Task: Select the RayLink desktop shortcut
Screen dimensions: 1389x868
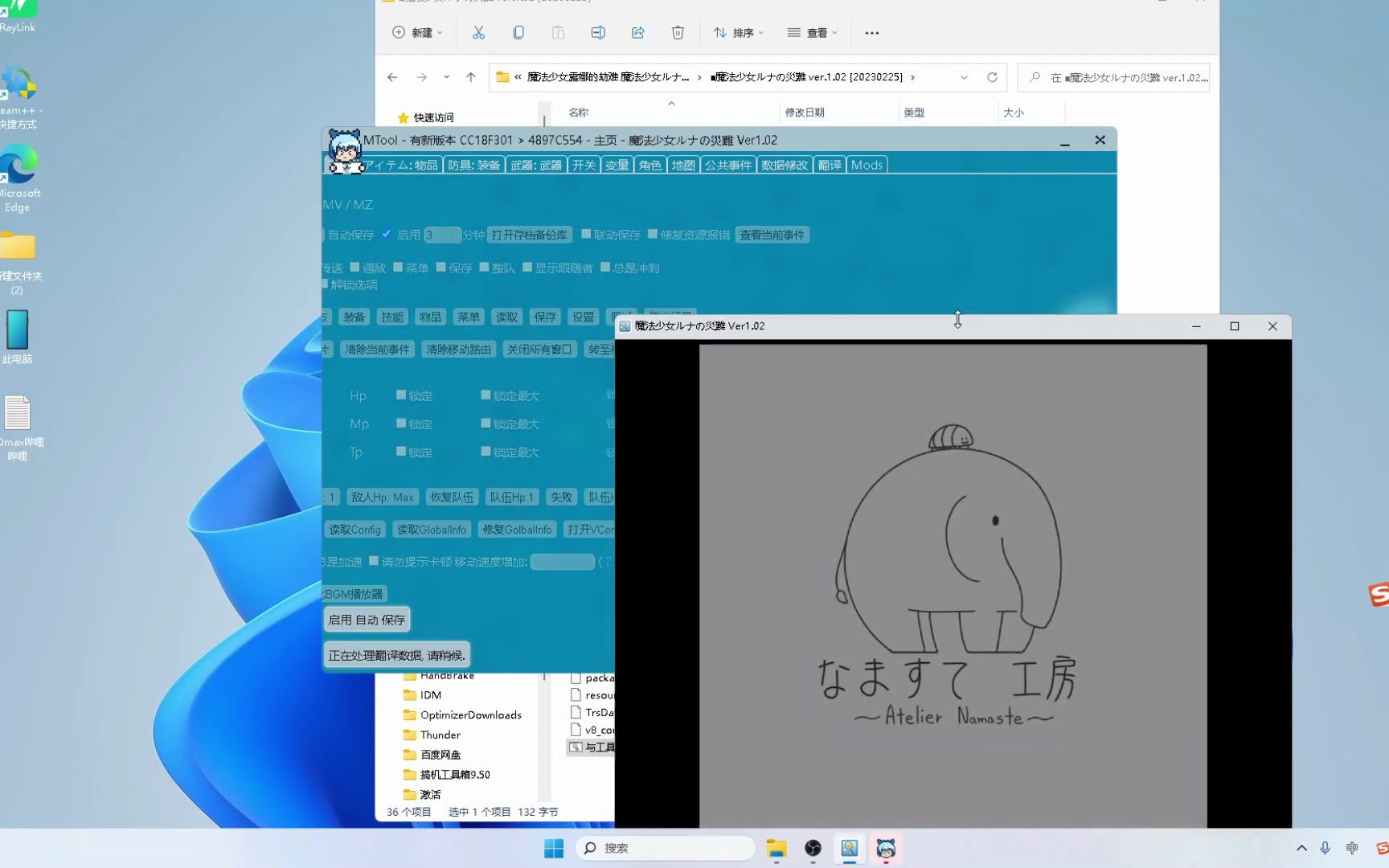Action: pos(18,16)
